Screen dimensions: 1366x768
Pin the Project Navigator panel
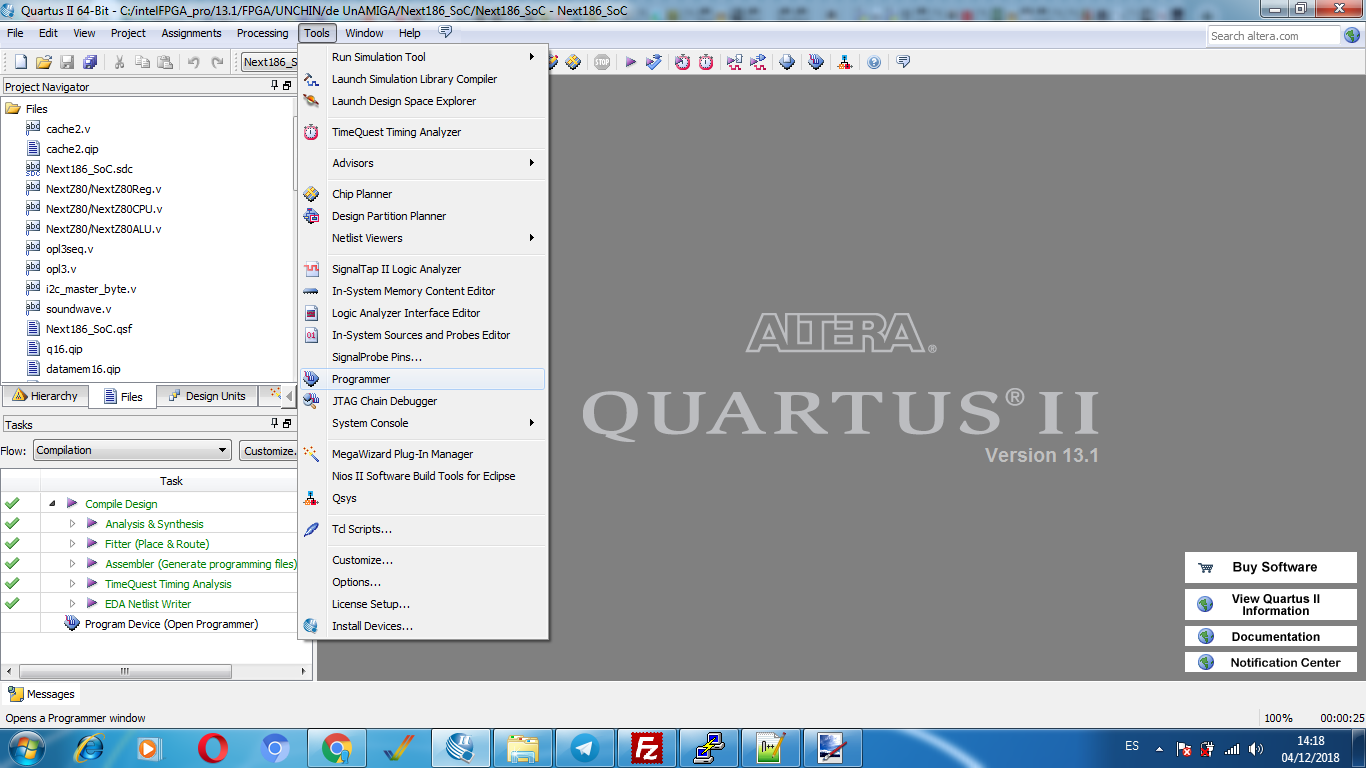275,86
